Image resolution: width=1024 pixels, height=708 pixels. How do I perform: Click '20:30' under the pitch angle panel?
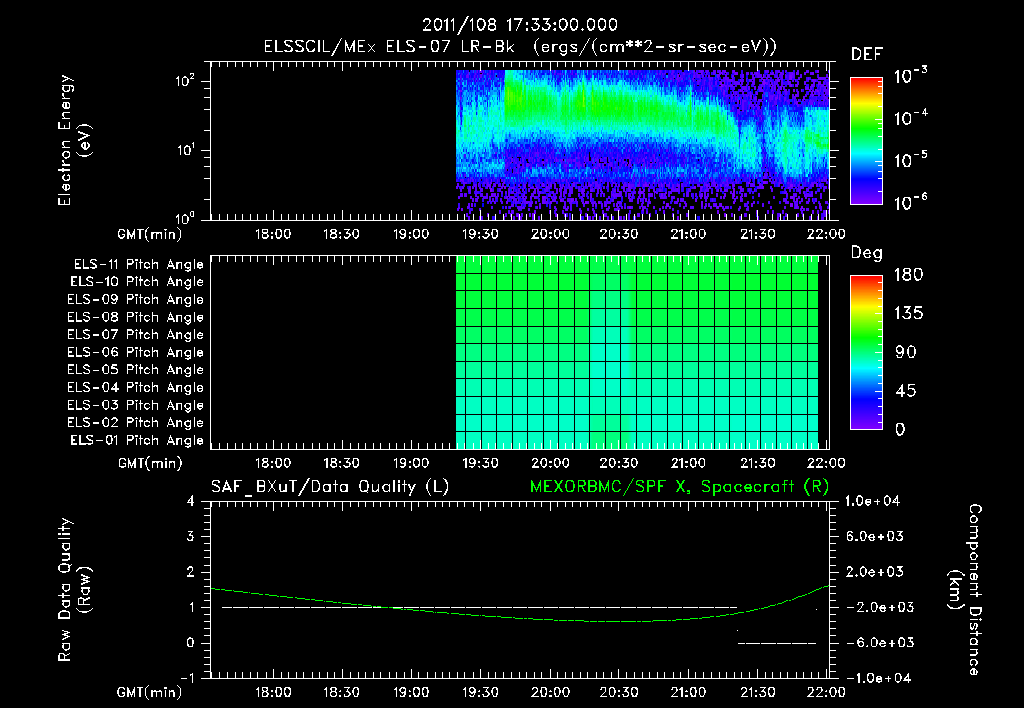point(618,463)
